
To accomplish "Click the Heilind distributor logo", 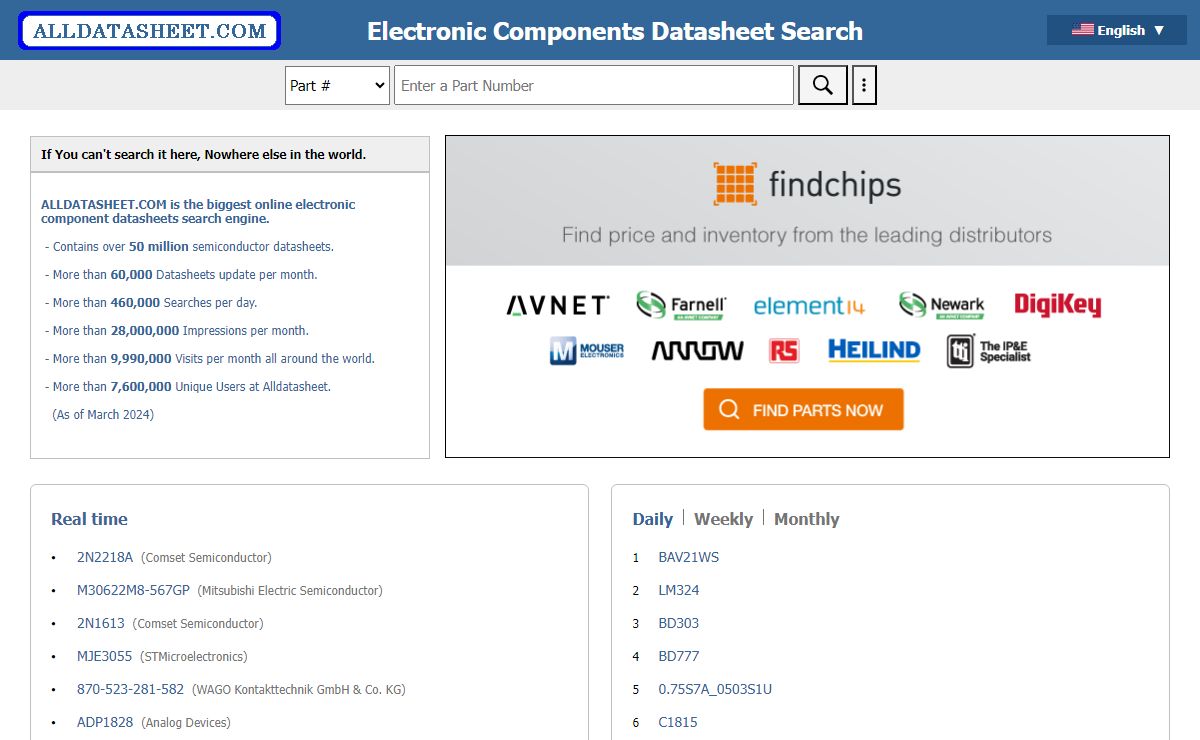I will 873,350.
